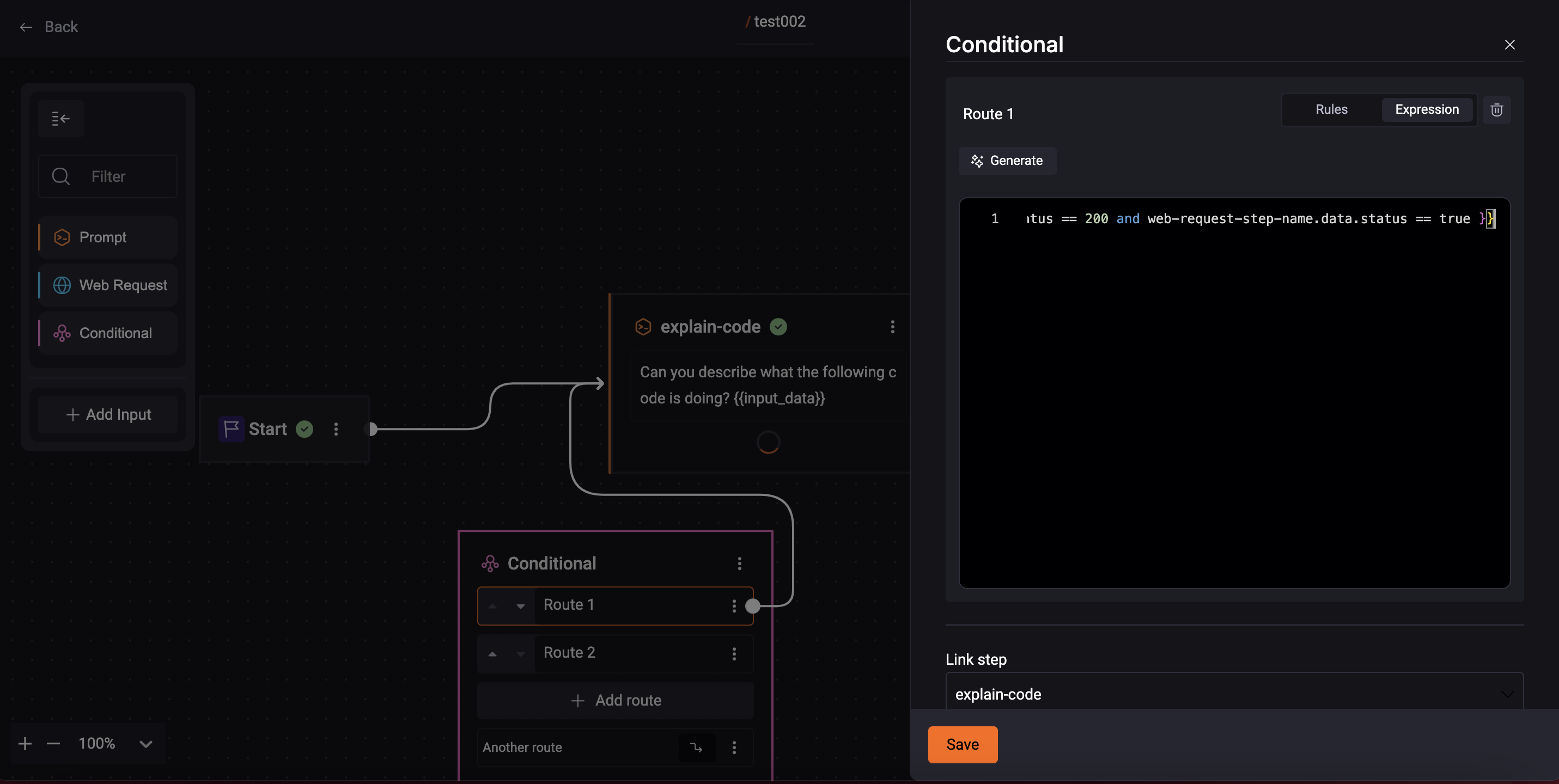Select the Web Request step type

click(107, 285)
